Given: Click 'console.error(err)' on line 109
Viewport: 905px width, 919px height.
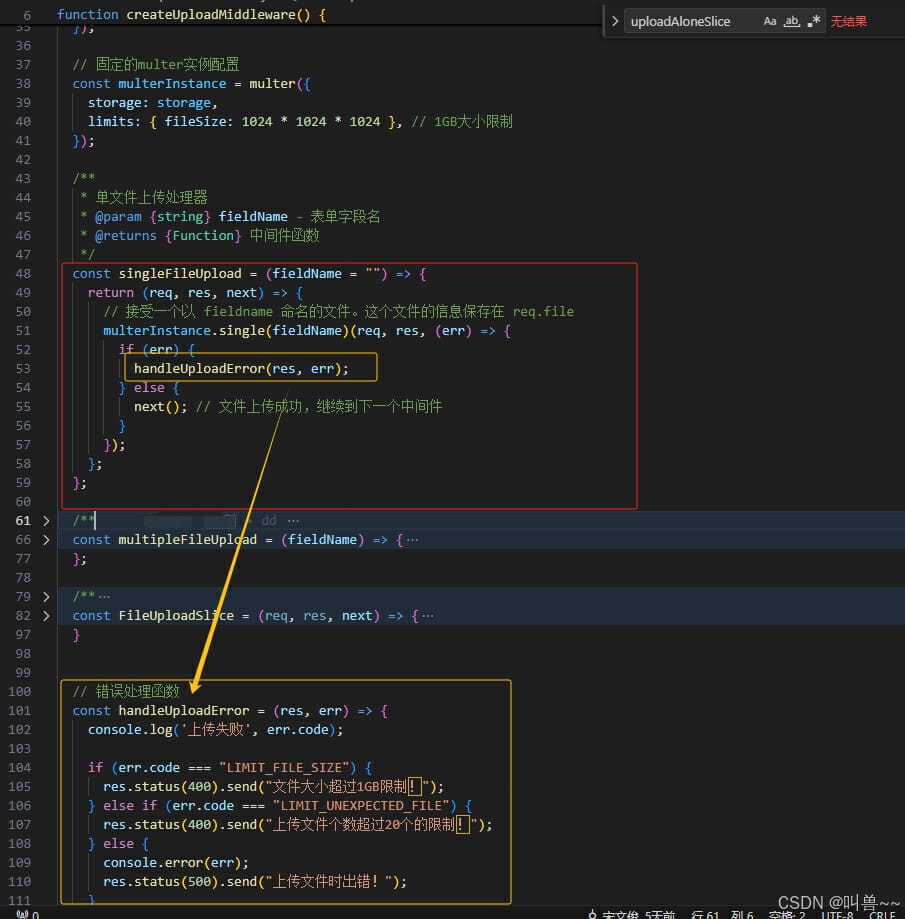Looking at the screenshot, I should tap(172, 863).
